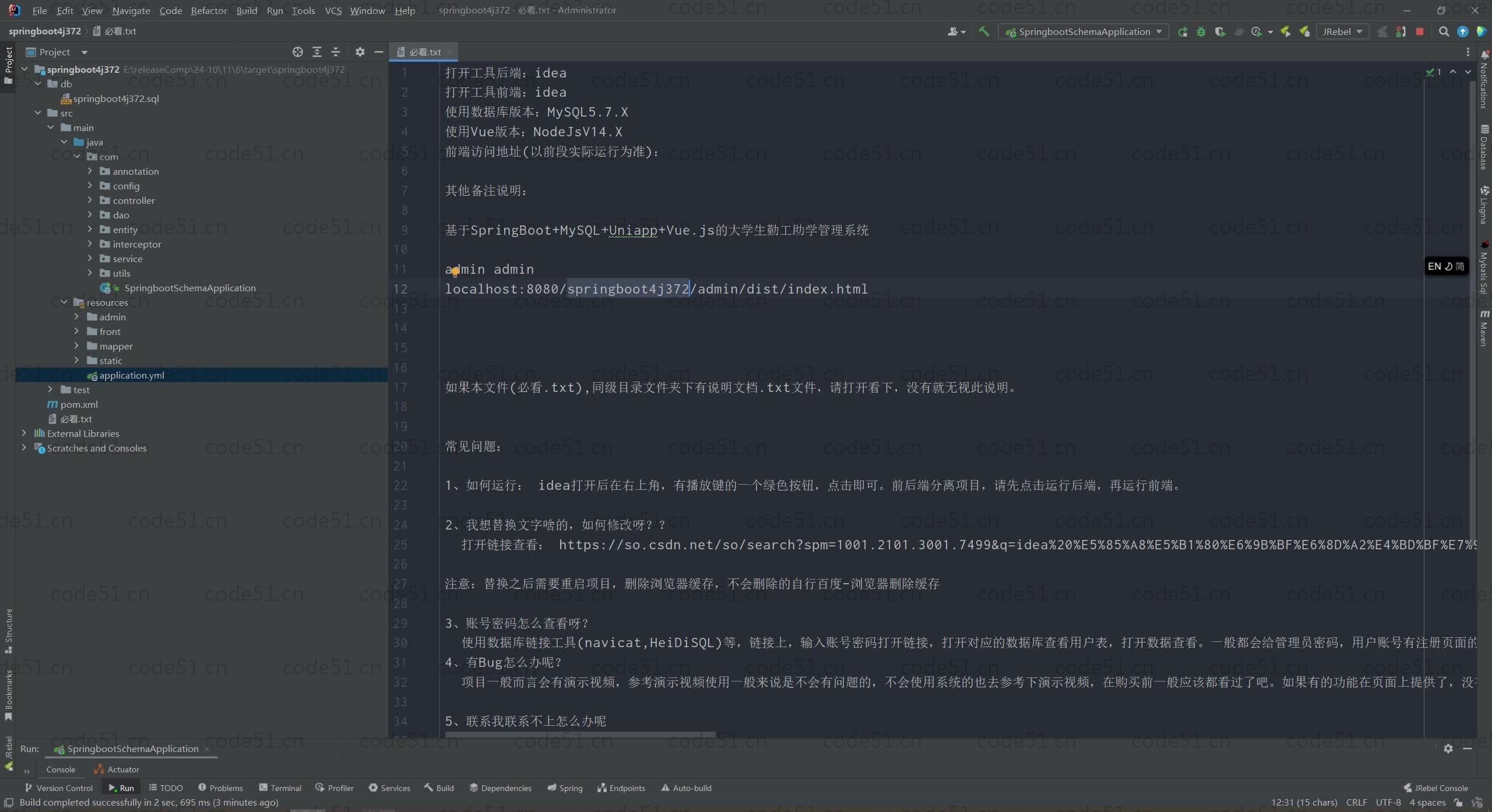Image resolution: width=1492 pixels, height=812 pixels.
Task: Open Search Everywhere magnifier icon
Action: [x=1444, y=31]
